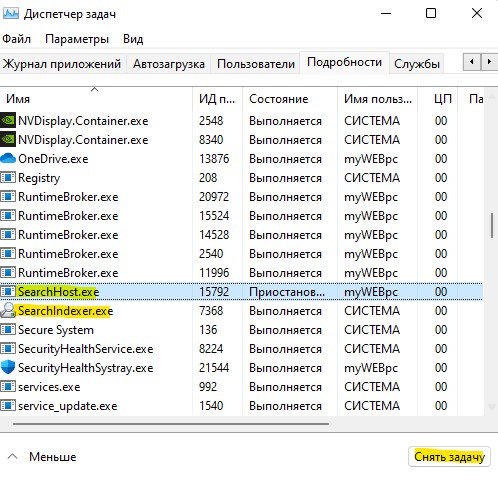Click the icon of RuntimeBroker.exe 14528
This screenshot has width=498, height=479.
(x=8, y=235)
